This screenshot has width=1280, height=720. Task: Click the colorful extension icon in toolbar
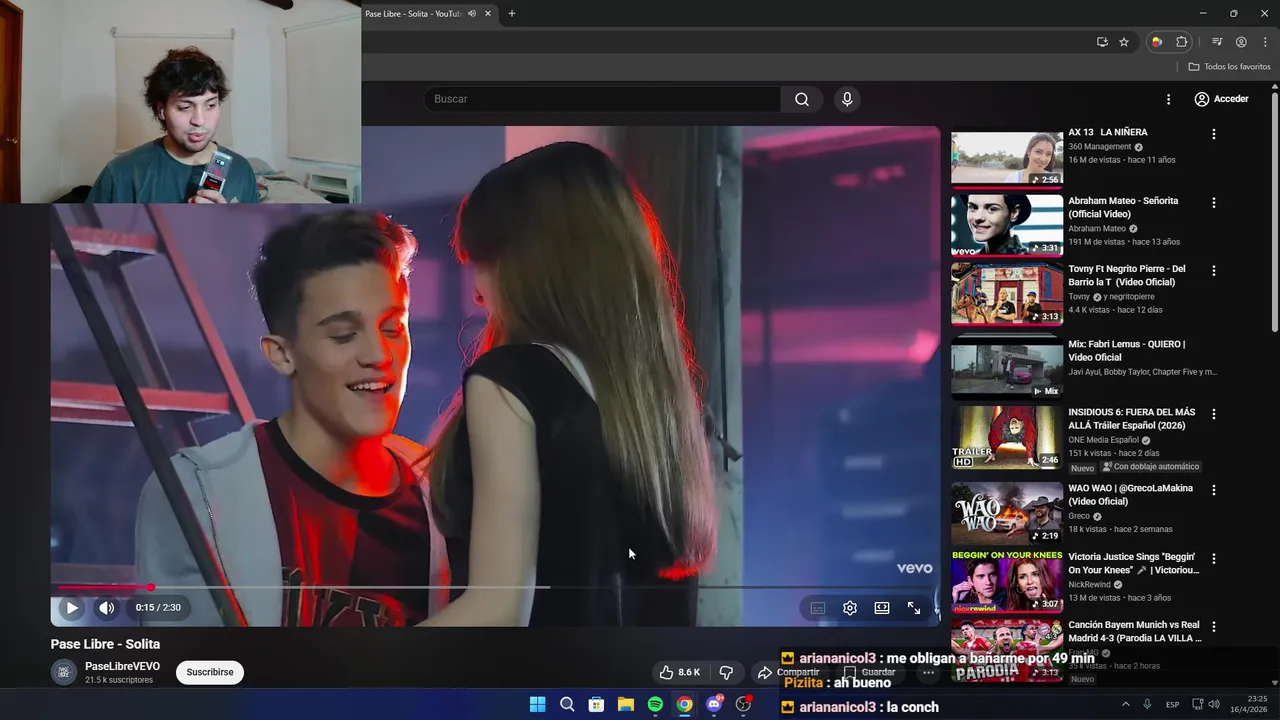click(x=1157, y=42)
